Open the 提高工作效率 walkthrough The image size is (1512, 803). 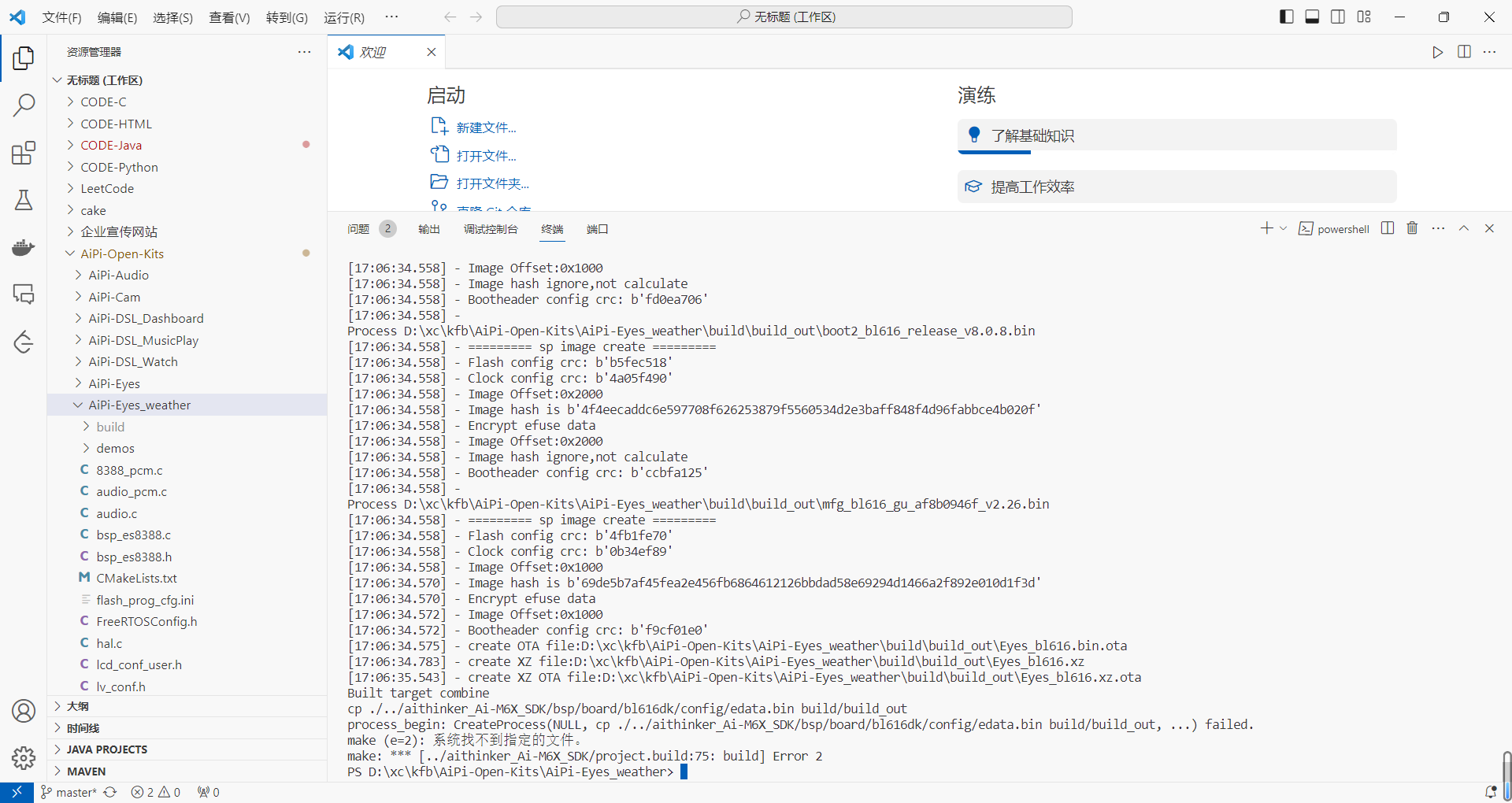coord(1177,187)
